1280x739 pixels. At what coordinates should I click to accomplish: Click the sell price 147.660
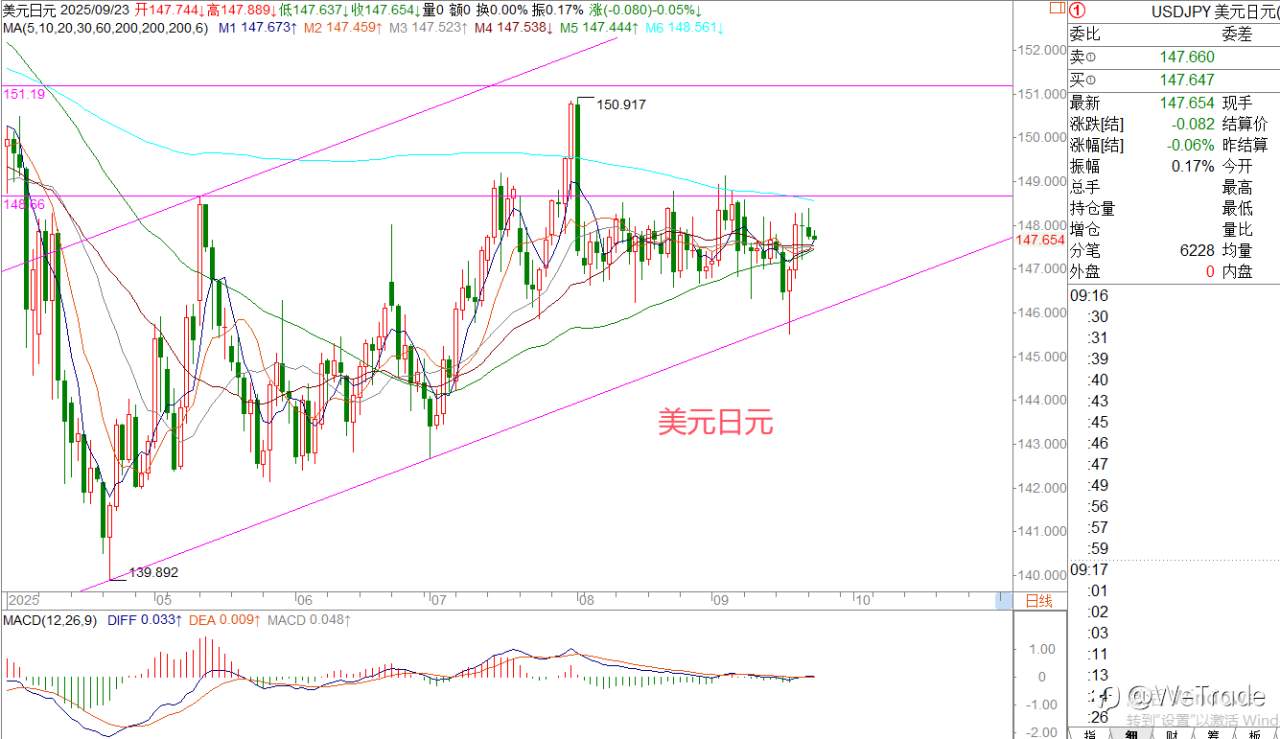coord(1187,57)
